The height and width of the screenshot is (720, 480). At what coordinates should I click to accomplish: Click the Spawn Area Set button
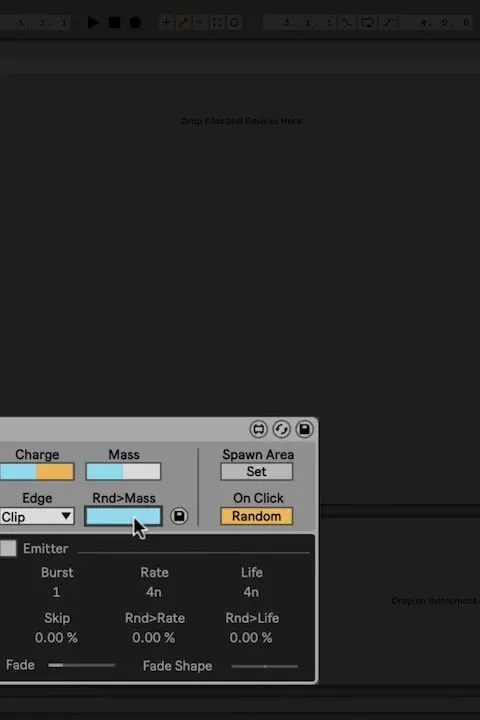[256, 472]
